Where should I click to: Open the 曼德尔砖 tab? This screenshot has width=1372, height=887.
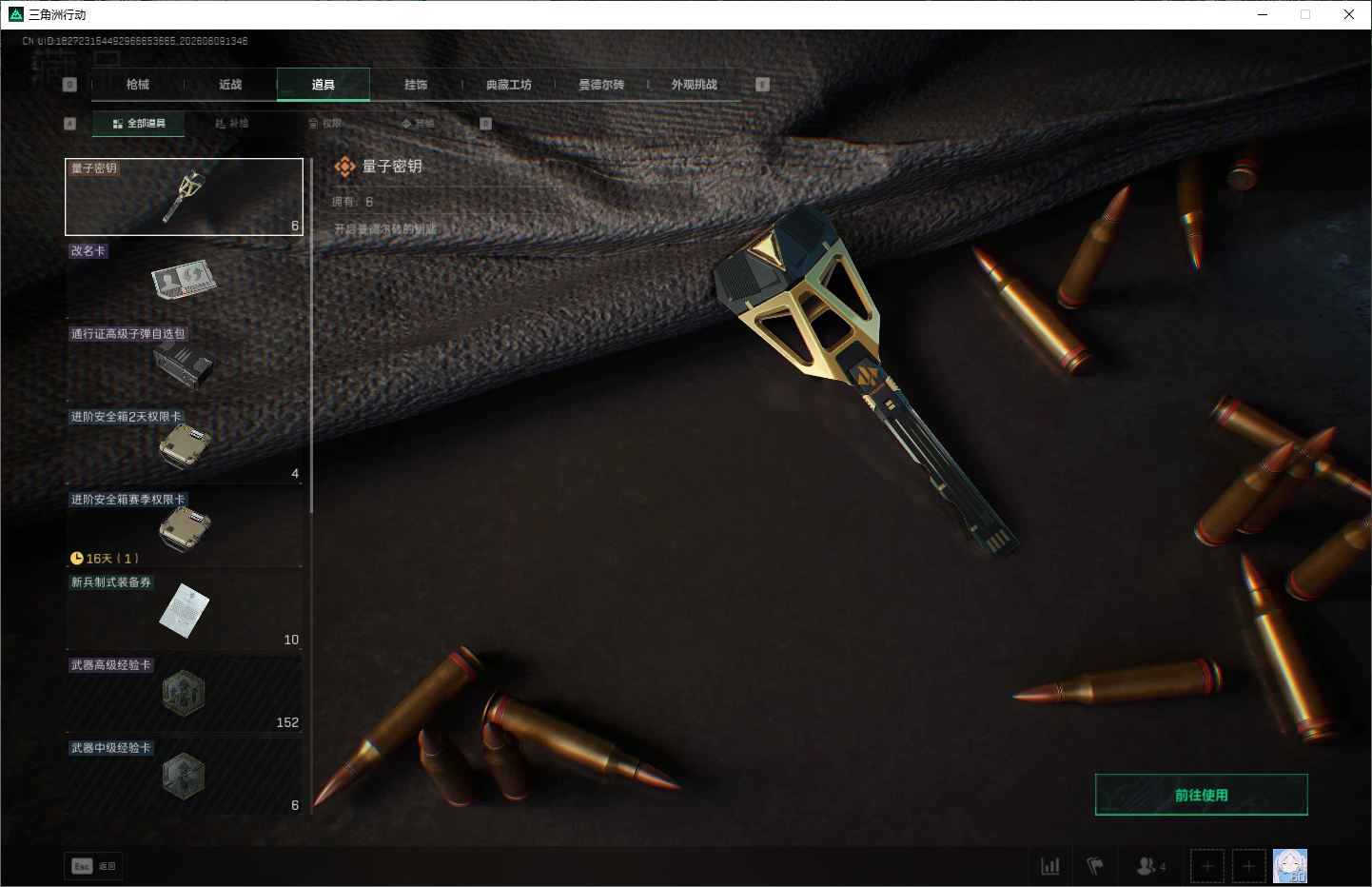click(x=601, y=85)
